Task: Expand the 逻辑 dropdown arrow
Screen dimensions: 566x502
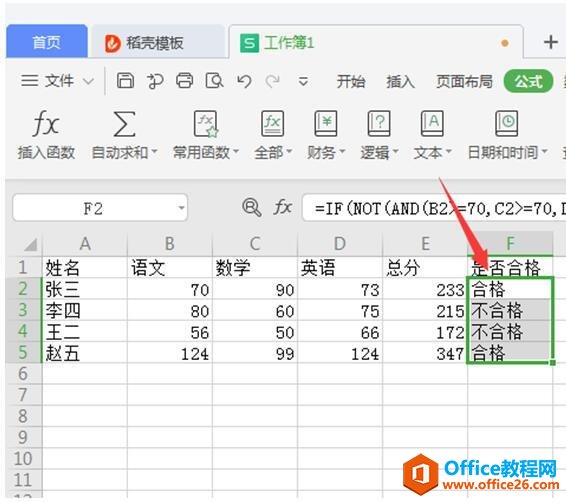Action: 395,152
